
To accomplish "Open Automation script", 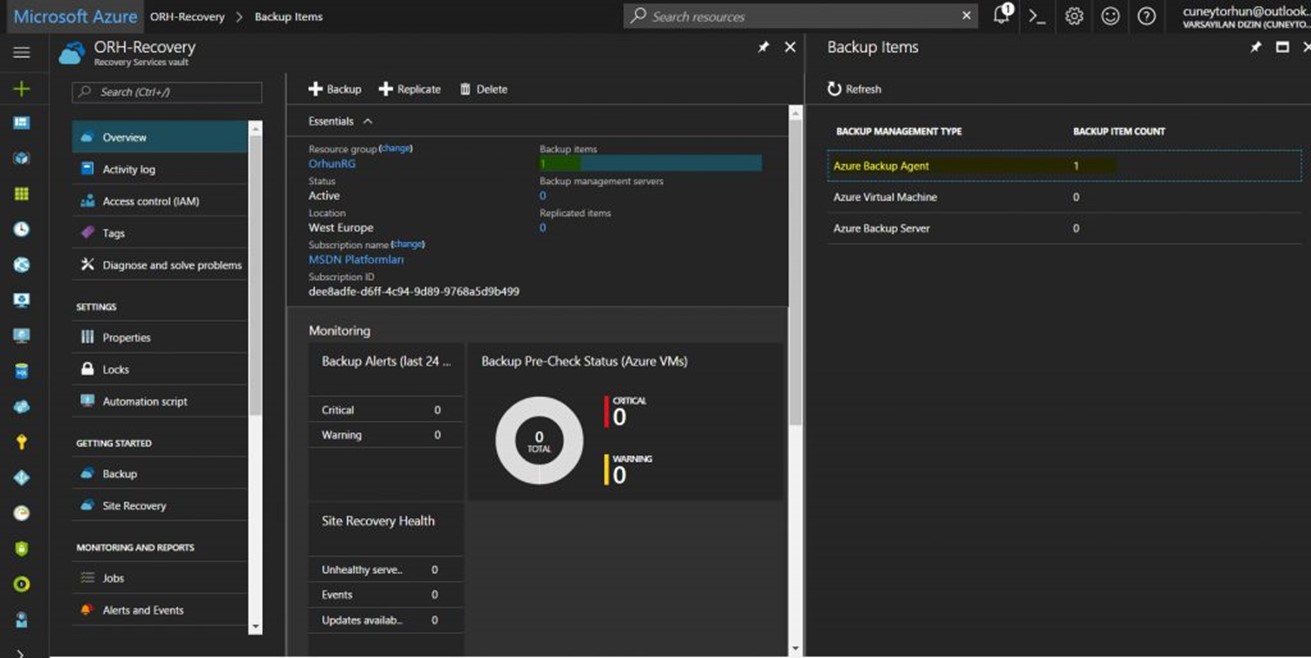I will [x=160, y=401].
